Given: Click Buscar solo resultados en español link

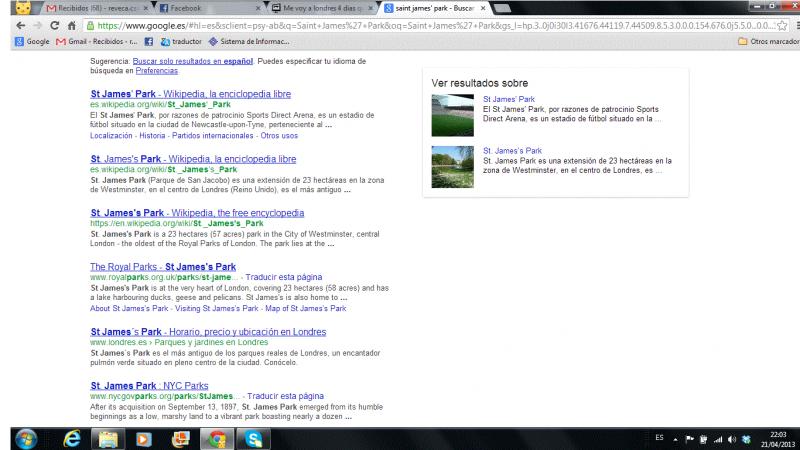Looking at the screenshot, I should pos(193,61).
